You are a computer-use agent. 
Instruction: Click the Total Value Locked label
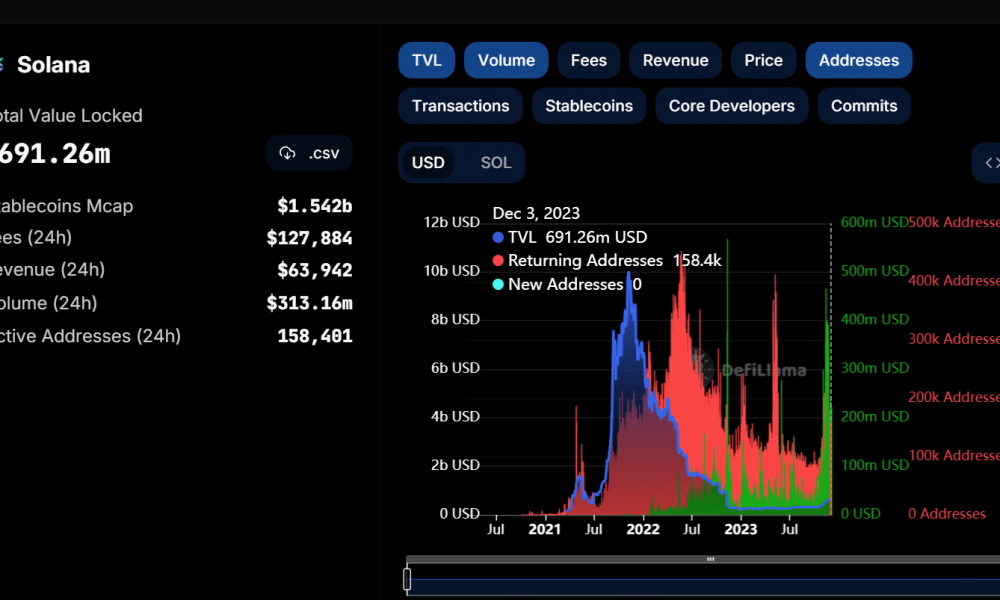tap(71, 115)
